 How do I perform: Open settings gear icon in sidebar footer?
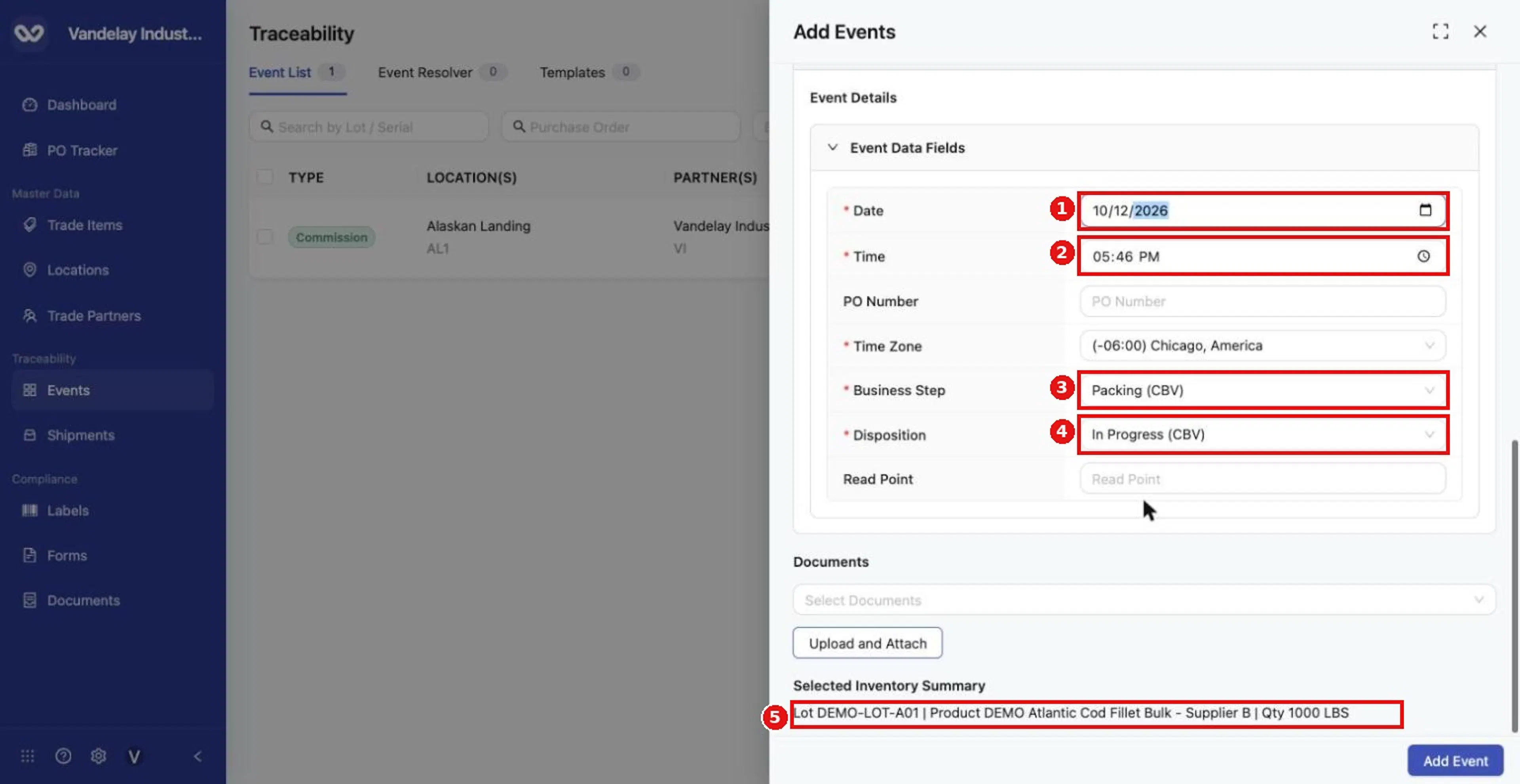coord(99,756)
